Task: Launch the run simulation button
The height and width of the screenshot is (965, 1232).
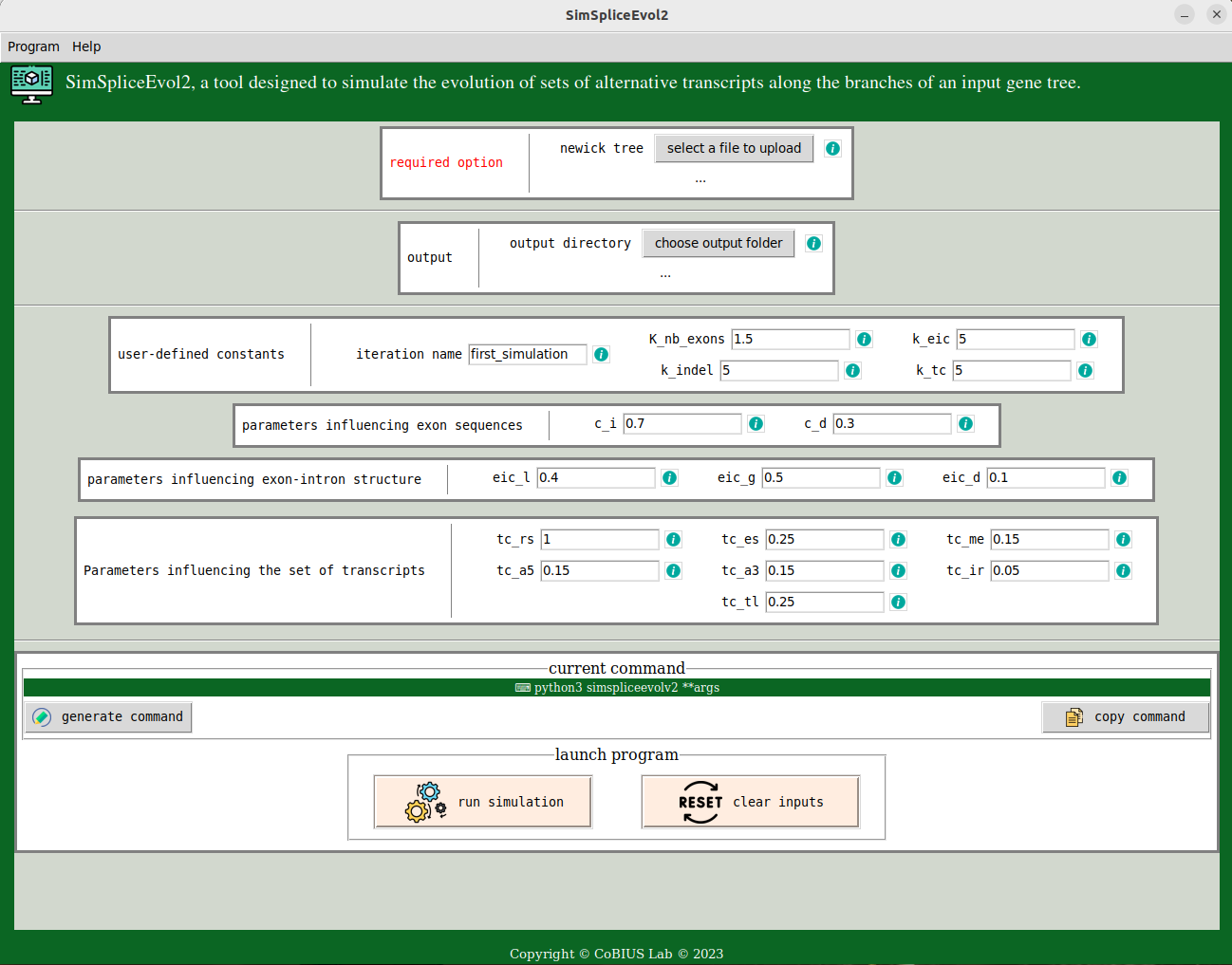Action: click(483, 802)
